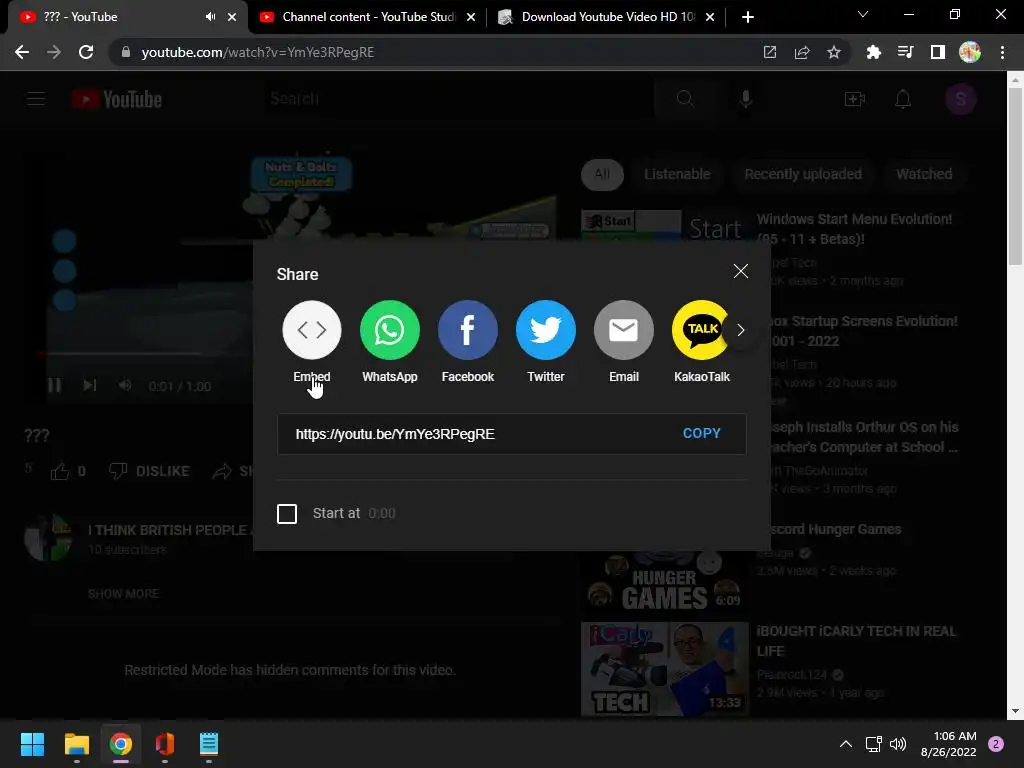Go back in the browser
Screen dimensions: 1024x768
[22, 52]
